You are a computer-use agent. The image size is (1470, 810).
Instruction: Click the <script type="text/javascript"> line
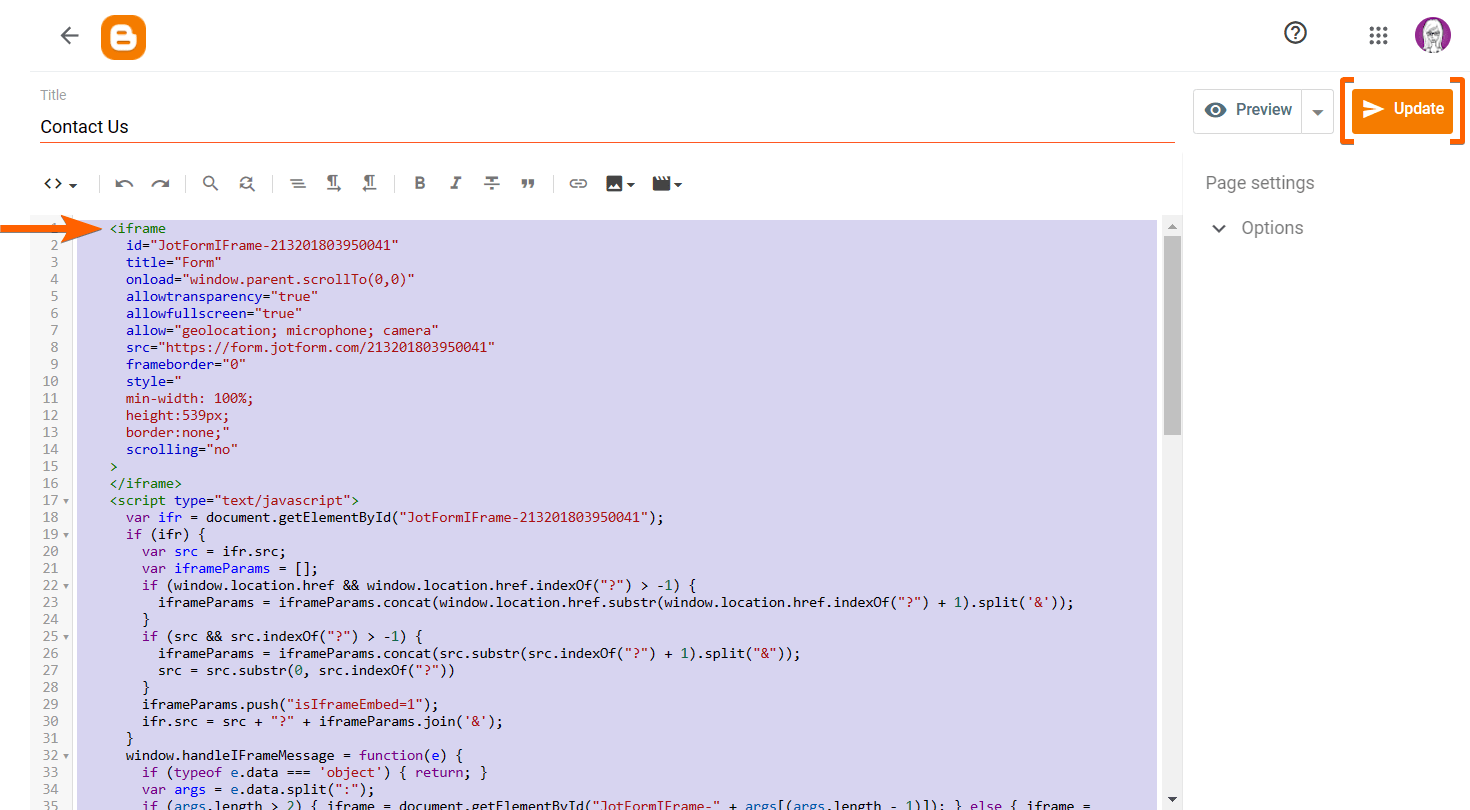point(234,501)
